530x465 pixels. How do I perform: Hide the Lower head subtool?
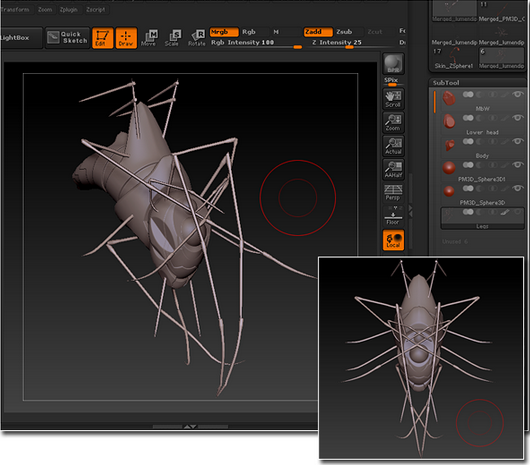[x=517, y=118]
